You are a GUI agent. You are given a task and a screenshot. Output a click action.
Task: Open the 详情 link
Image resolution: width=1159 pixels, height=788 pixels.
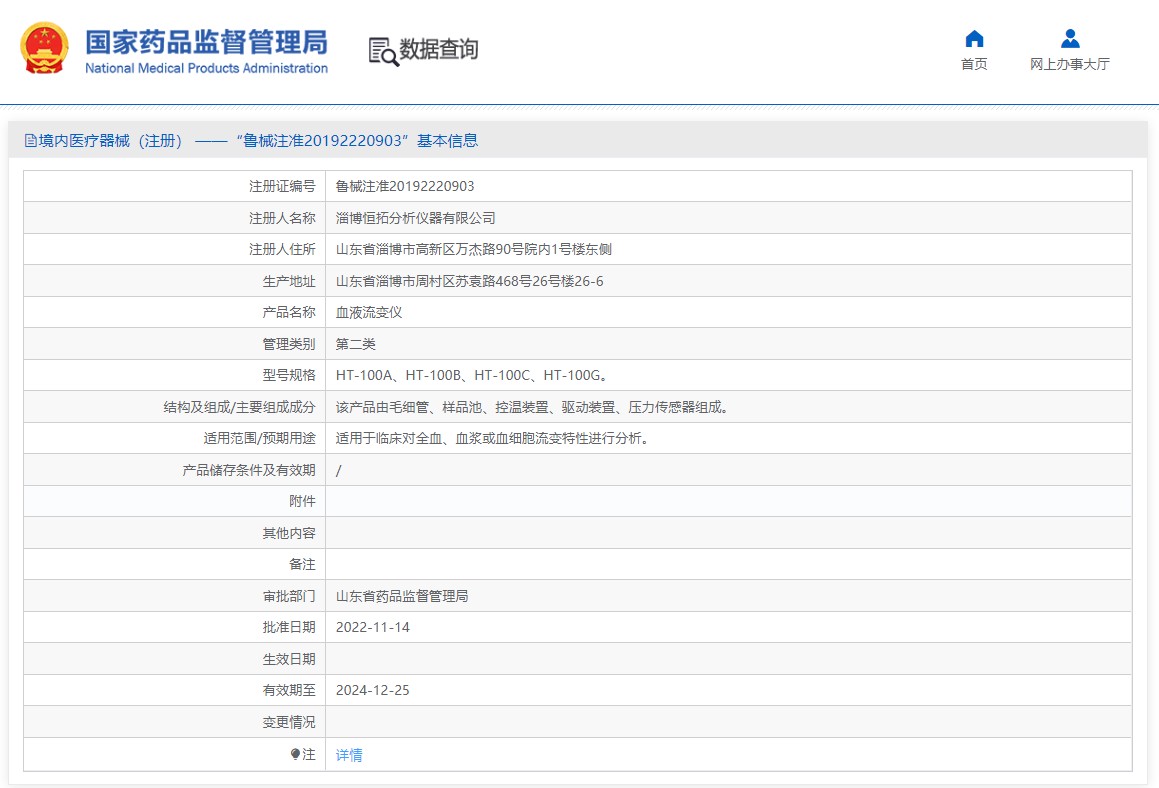(x=349, y=755)
